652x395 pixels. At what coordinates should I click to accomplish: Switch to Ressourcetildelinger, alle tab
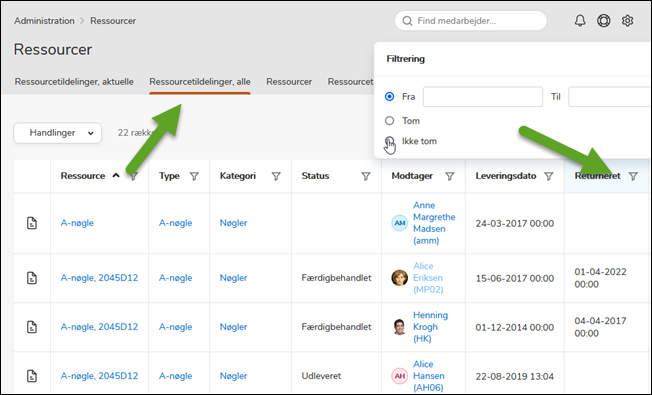(200, 81)
